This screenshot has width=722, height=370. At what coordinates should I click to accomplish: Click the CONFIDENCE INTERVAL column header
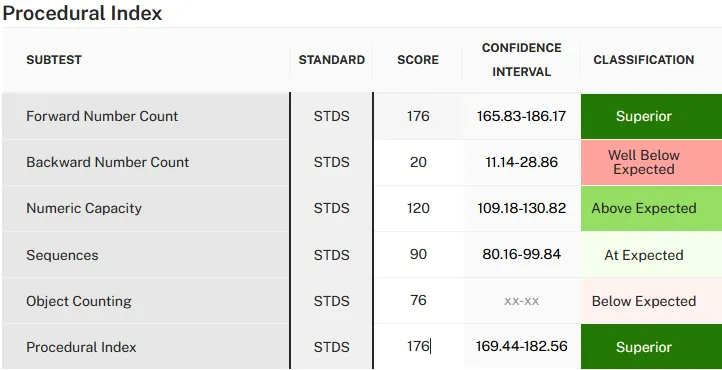tap(522, 60)
